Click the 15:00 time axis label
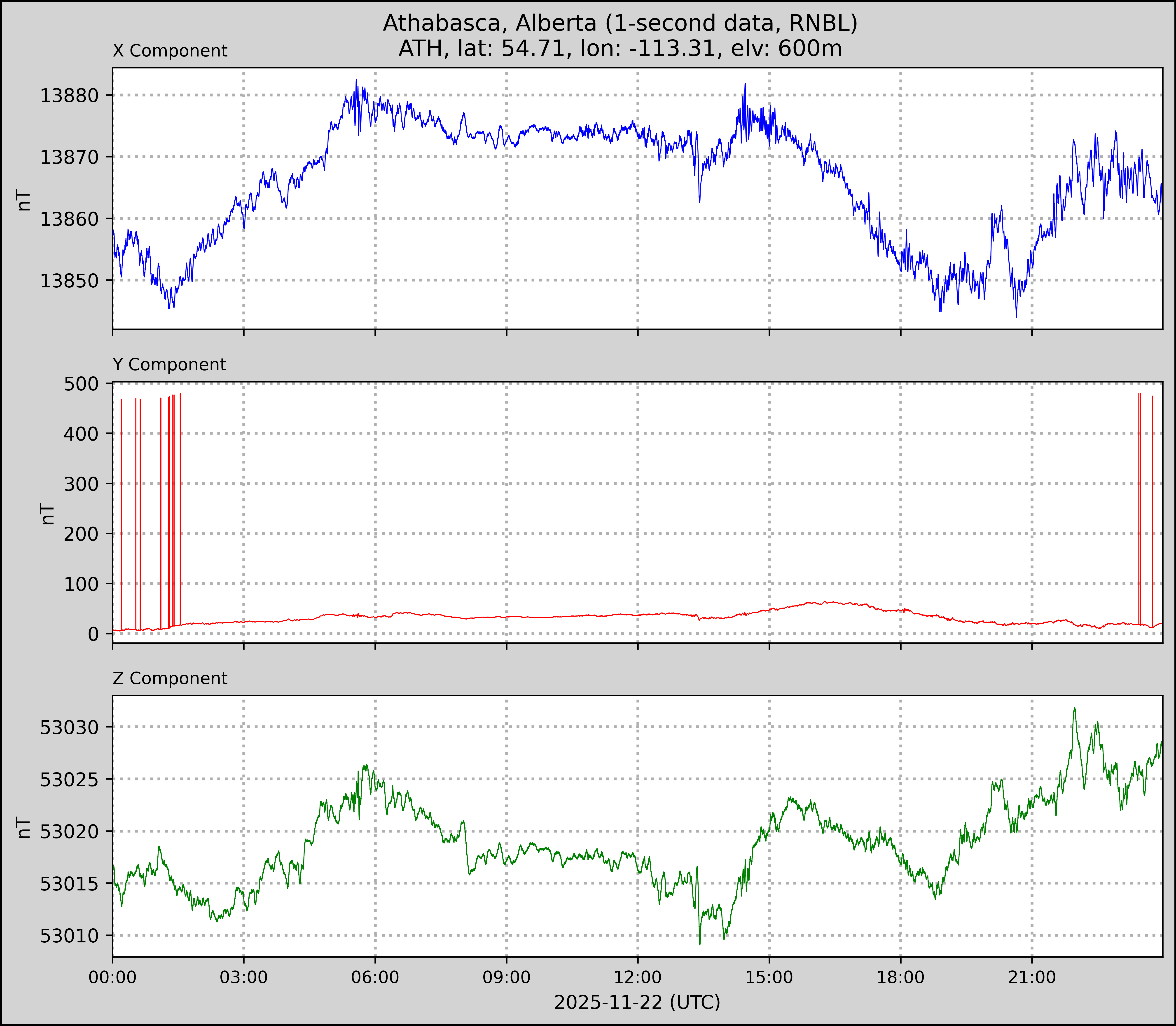 pos(769,977)
